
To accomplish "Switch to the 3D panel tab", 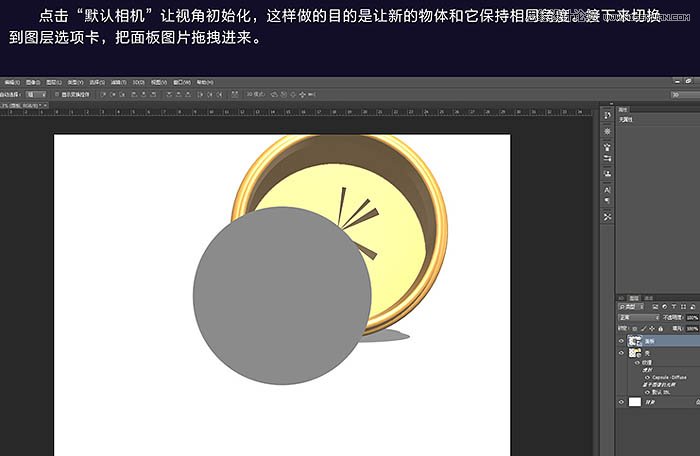I will 621,298.
